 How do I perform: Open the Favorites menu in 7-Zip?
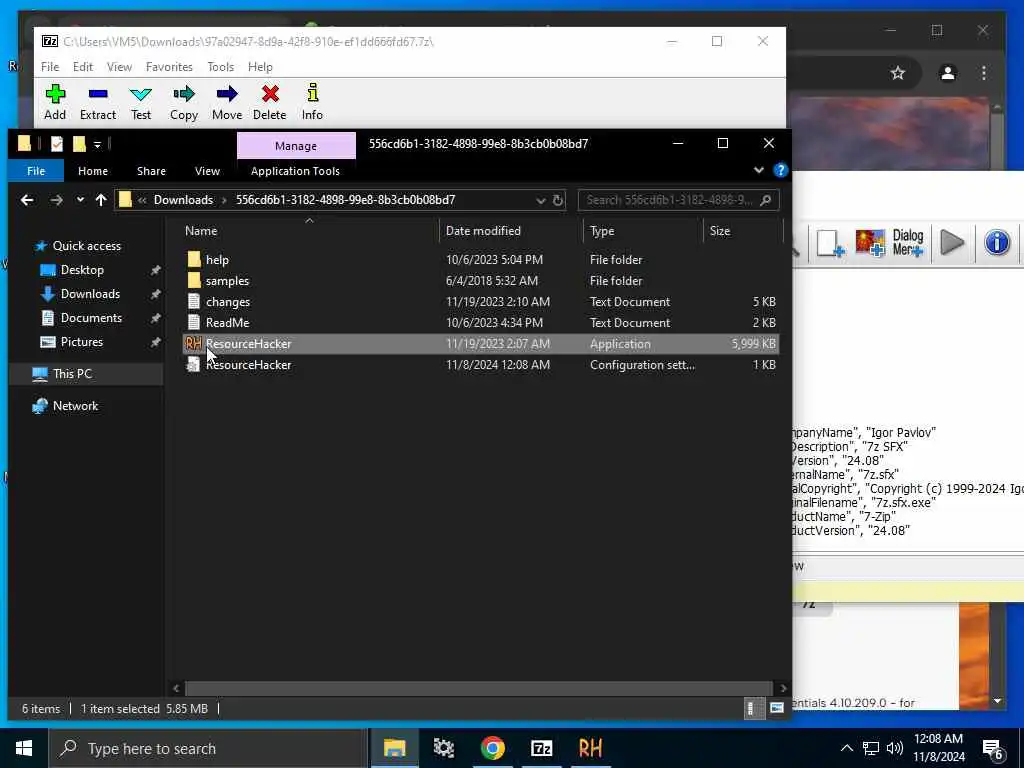coord(169,67)
